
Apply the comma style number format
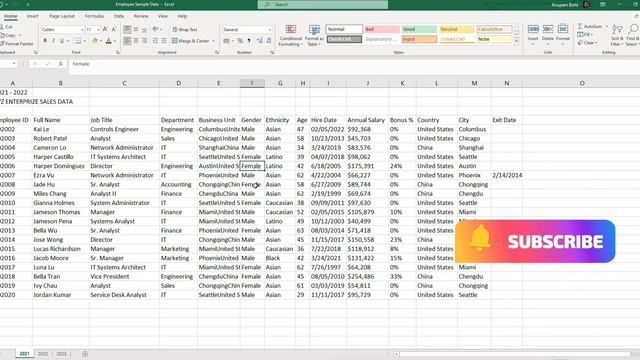(x=249, y=41)
